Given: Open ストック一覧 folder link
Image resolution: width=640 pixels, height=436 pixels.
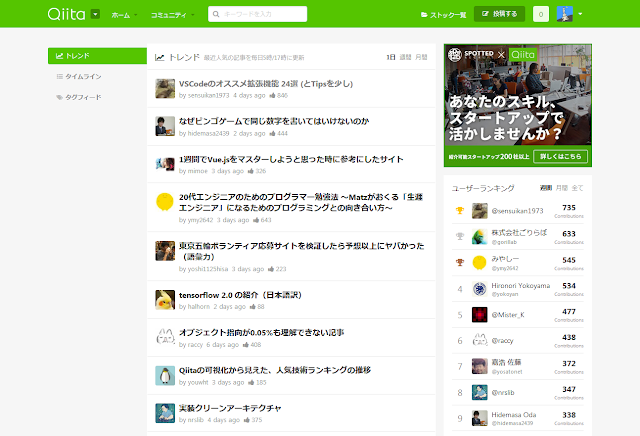Looking at the screenshot, I should [x=444, y=15].
